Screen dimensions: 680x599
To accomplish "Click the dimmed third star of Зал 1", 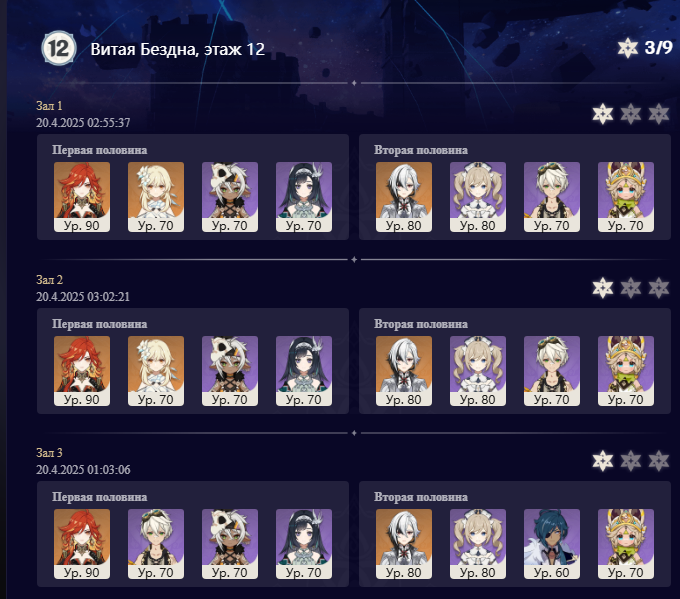I will coord(659,114).
